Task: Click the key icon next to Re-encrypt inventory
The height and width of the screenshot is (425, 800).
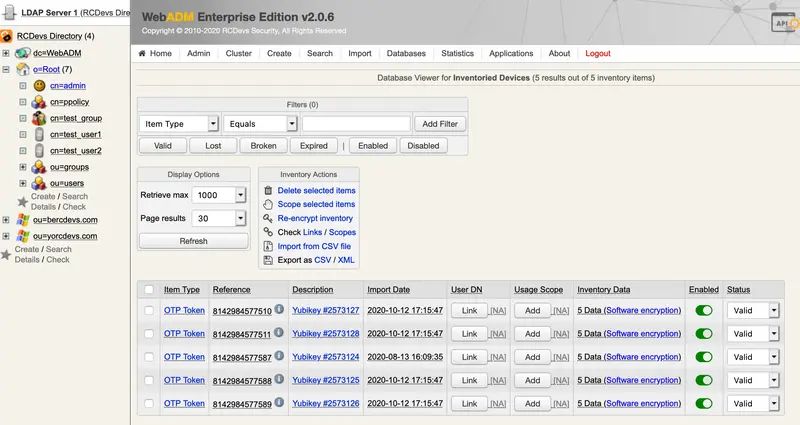Action: [268, 218]
